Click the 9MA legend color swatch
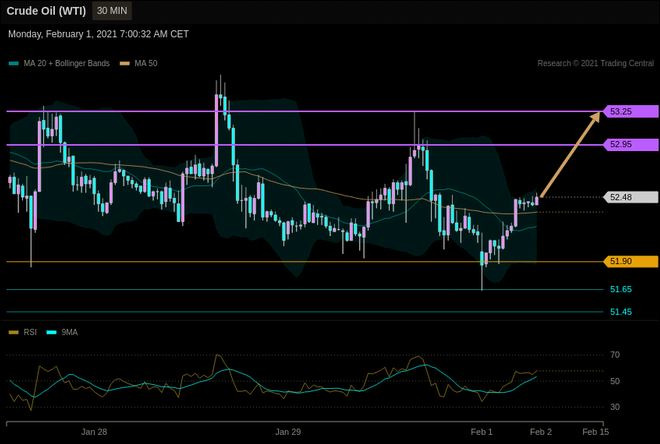Screen dimensions: 660x444 click(x=51, y=332)
